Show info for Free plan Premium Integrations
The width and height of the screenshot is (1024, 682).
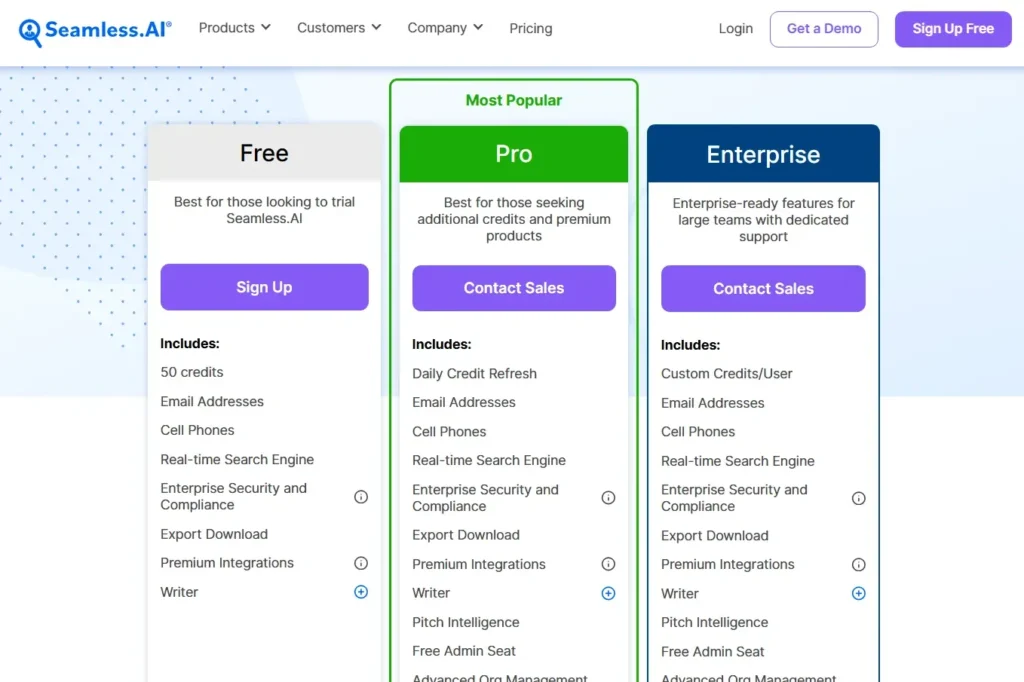click(360, 563)
